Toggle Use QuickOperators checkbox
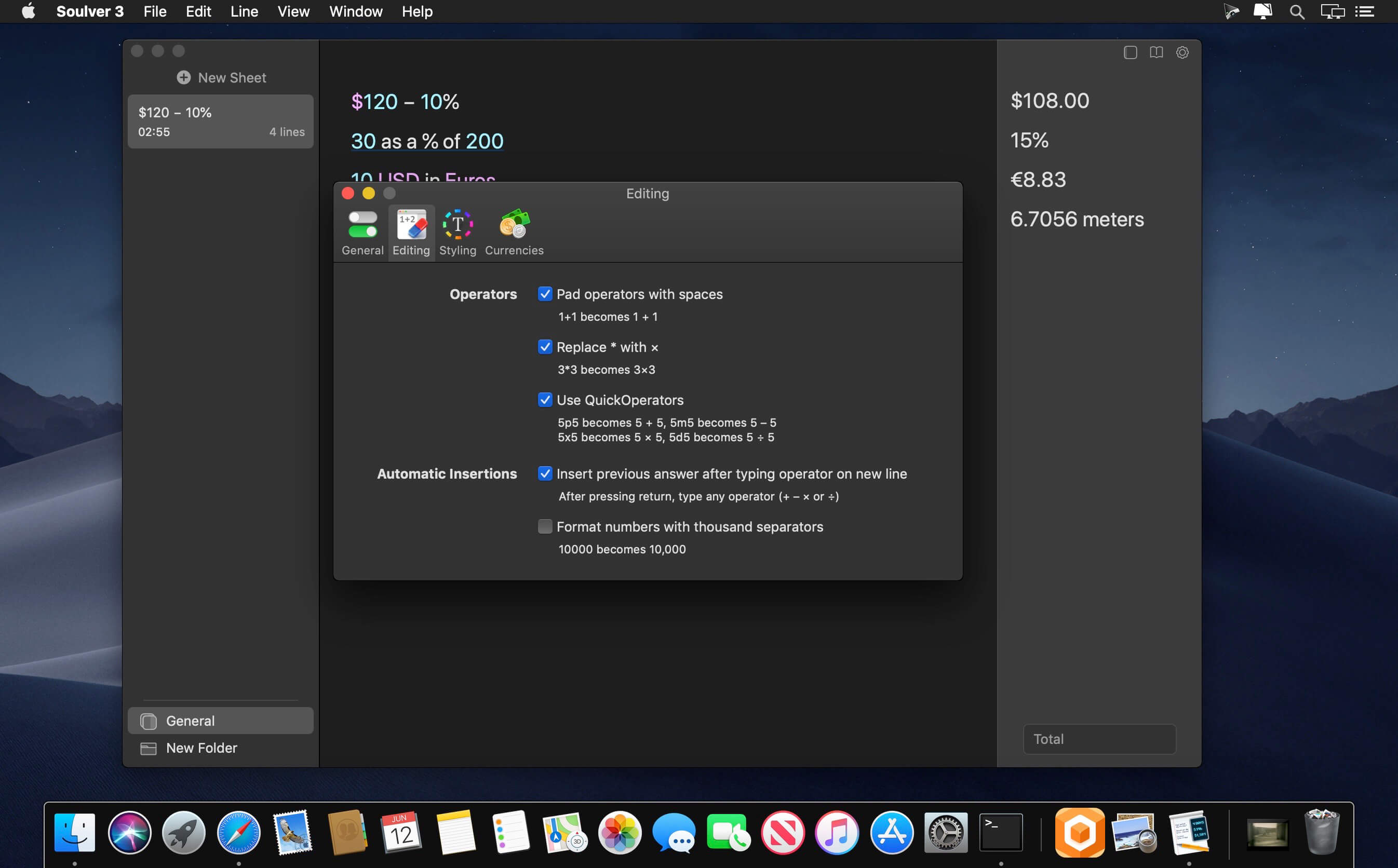The image size is (1398, 868). 545,400
